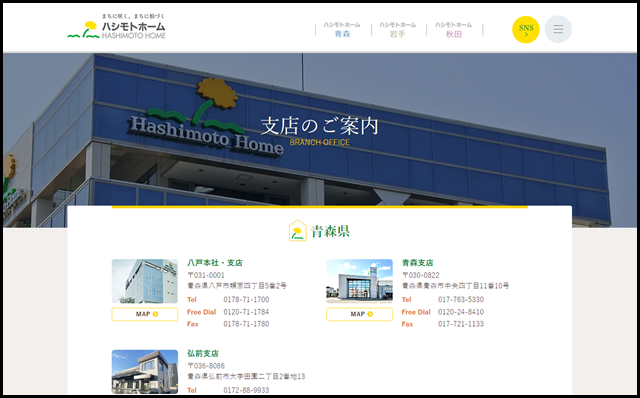Click the 支店のご案内 page title
The width and height of the screenshot is (640, 398).
(x=320, y=126)
